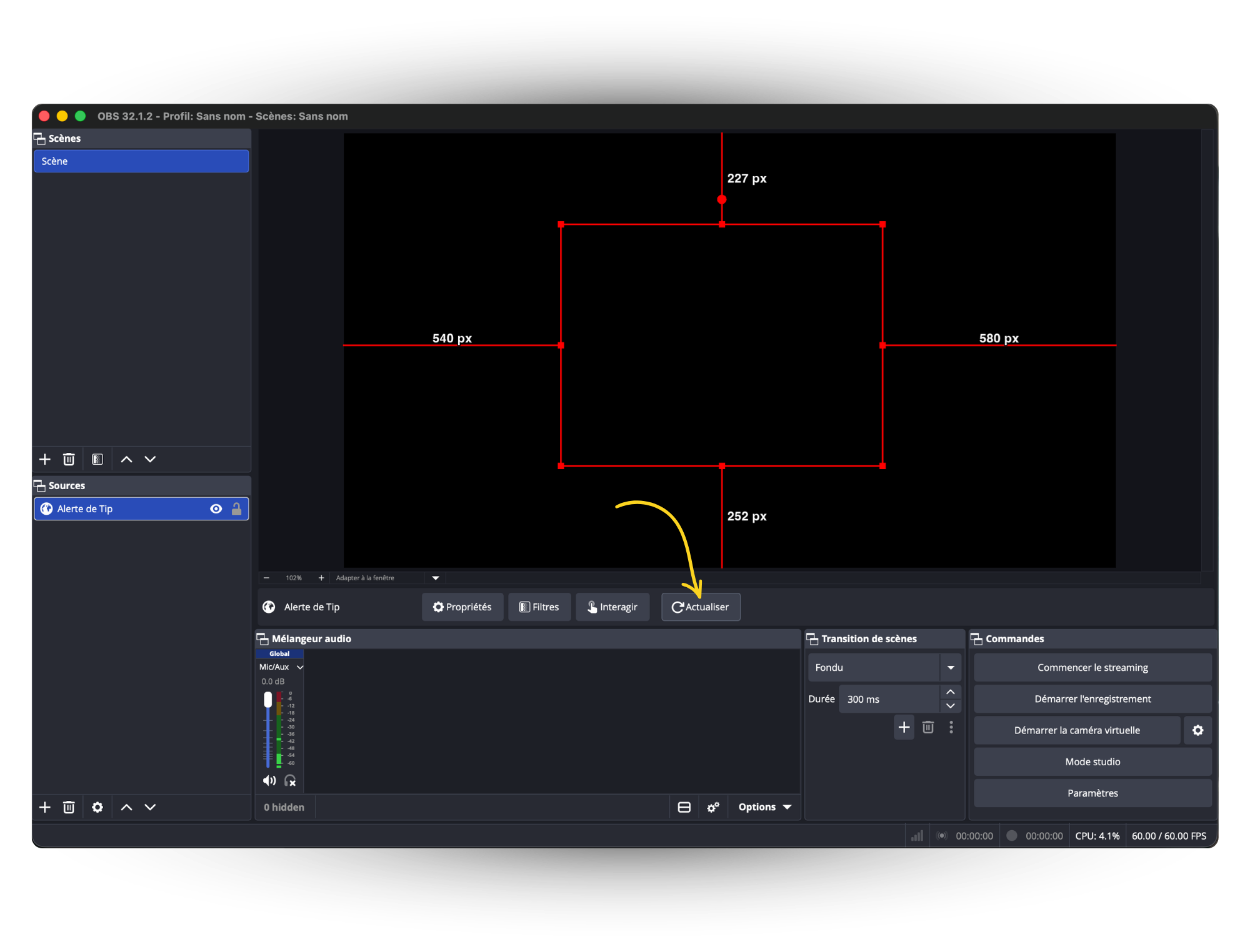
Task: Open scene filters icon in Scènes panel
Action: pos(97,459)
